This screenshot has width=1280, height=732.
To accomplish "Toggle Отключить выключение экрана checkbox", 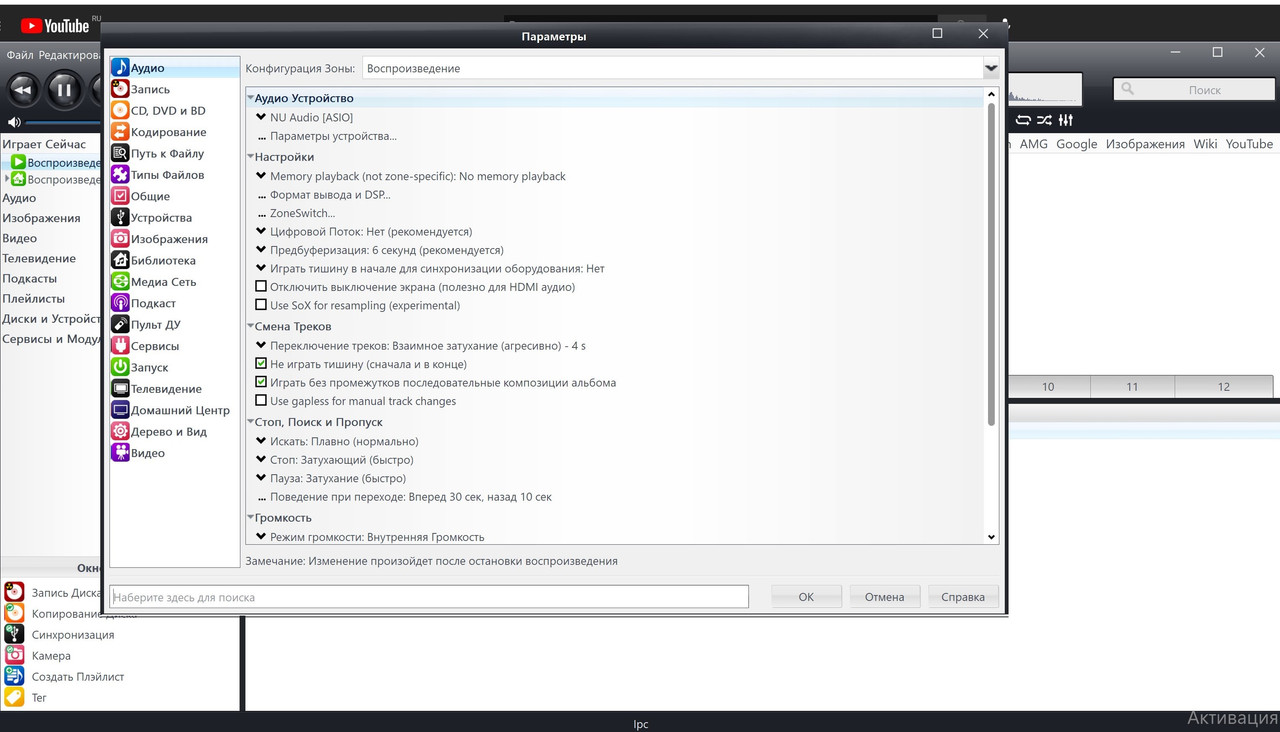I will coord(261,287).
